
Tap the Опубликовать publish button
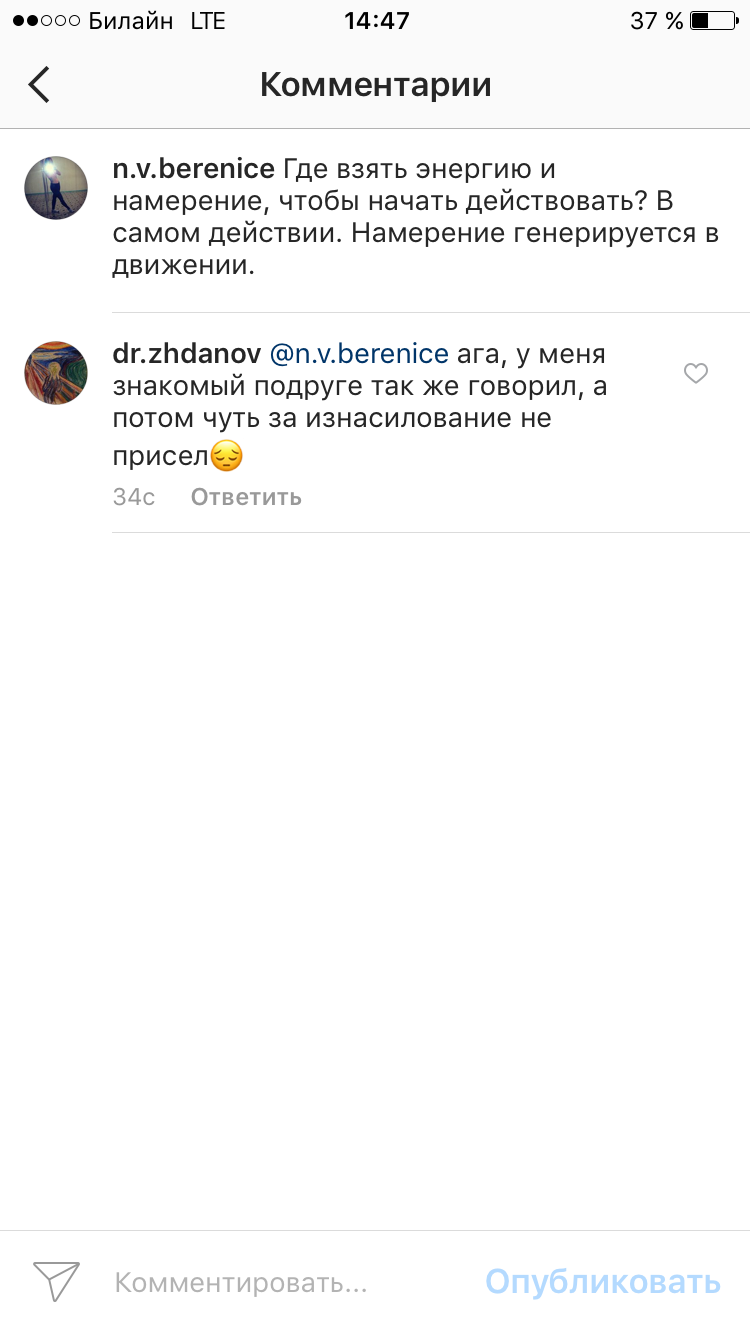point(603,1281)
